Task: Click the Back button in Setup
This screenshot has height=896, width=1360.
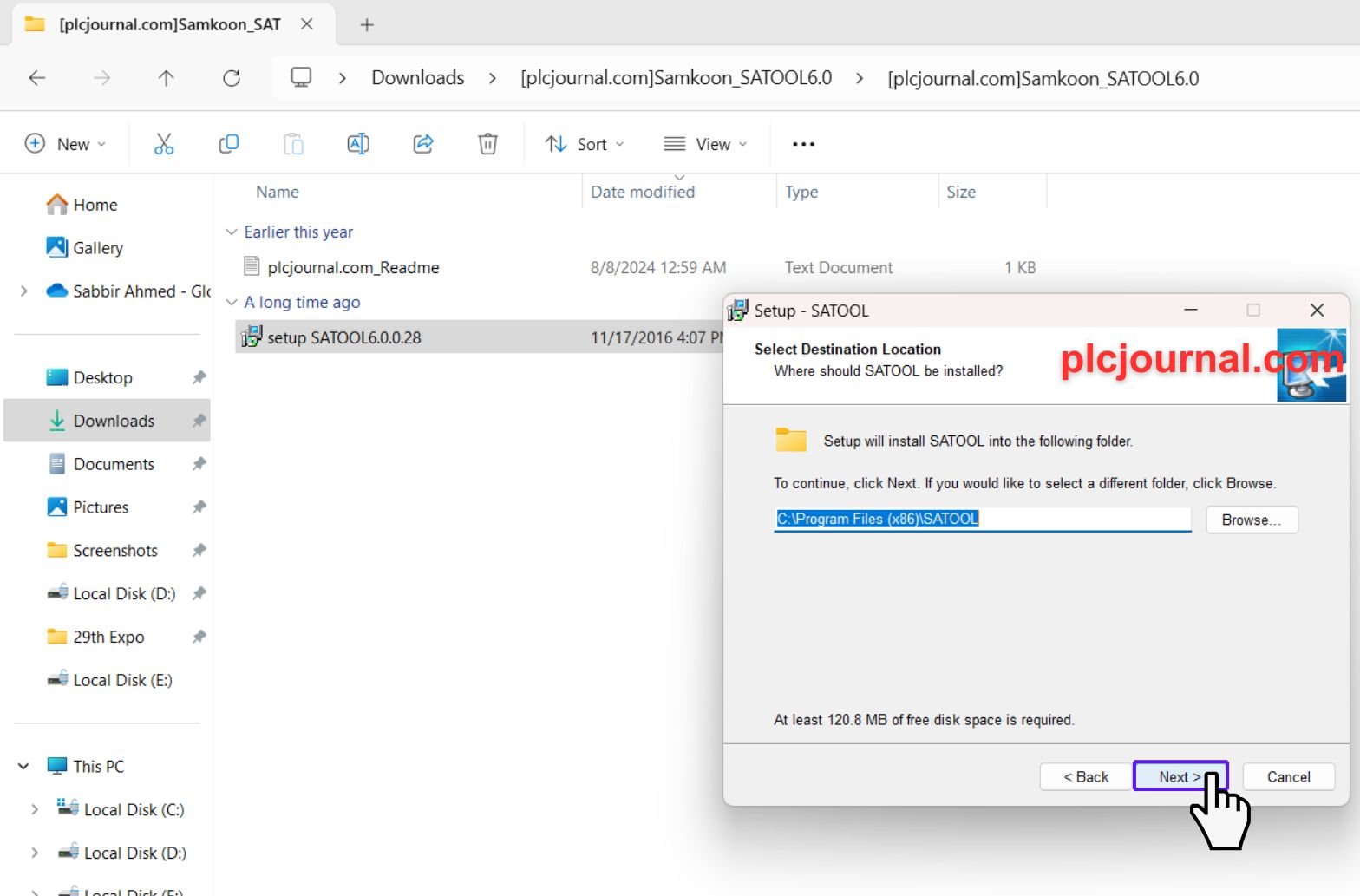Action: click(x=1086, y=776)
